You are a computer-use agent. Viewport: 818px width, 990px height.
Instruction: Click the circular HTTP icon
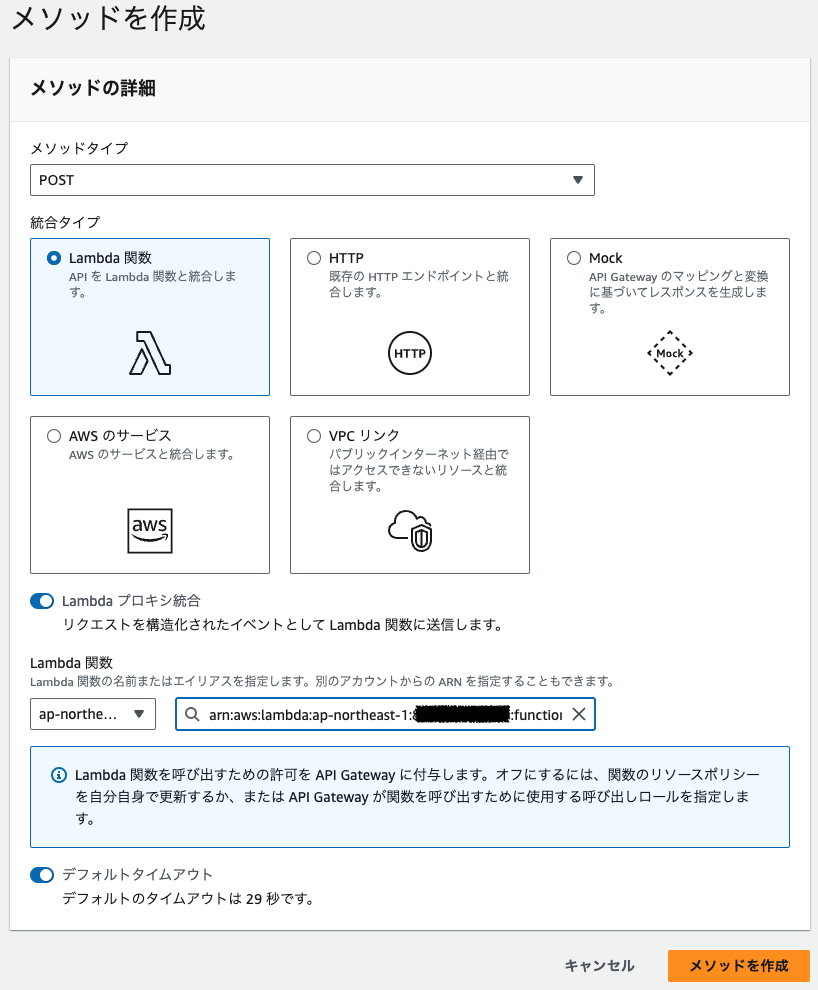(410, 353)
